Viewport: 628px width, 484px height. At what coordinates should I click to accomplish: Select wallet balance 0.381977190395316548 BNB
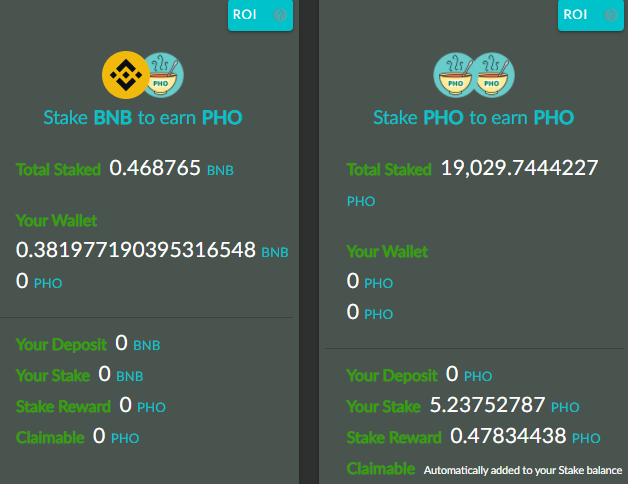tap(152, 250)
